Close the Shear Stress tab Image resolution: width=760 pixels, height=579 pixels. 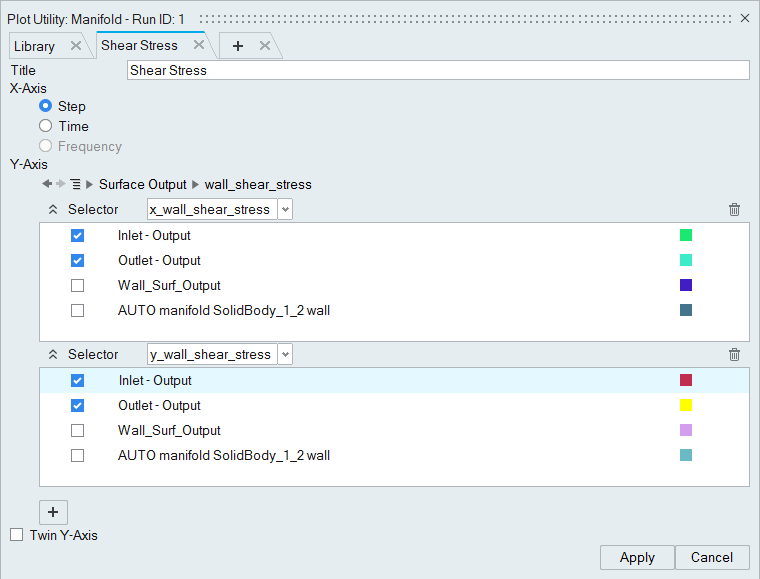(199, 45)
